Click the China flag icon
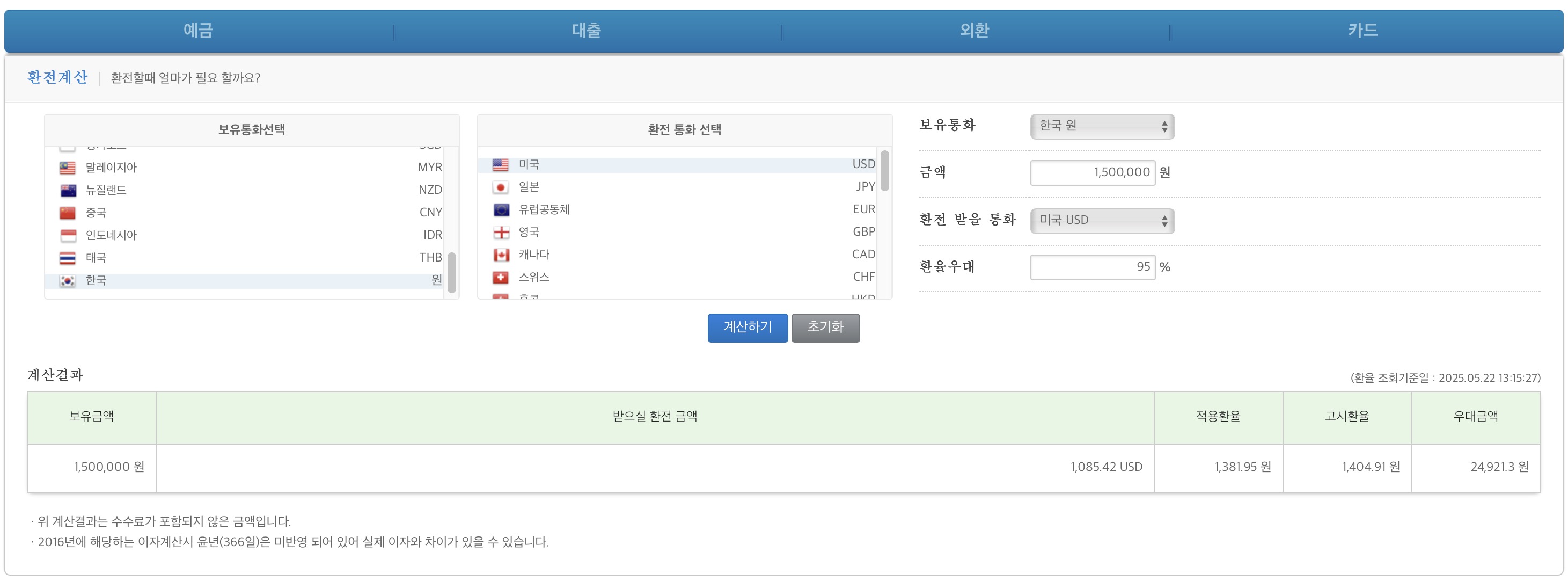 tap(68, 213)
